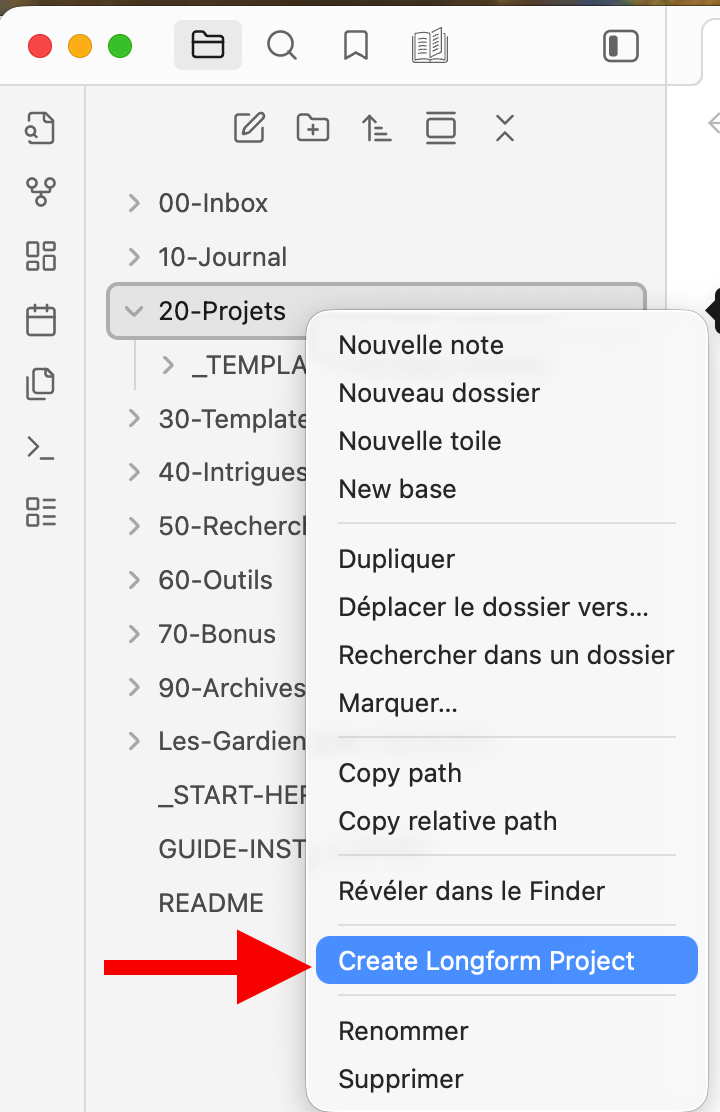
Task: Toggle the left sidebar visibility
Action: pos(621,46)
